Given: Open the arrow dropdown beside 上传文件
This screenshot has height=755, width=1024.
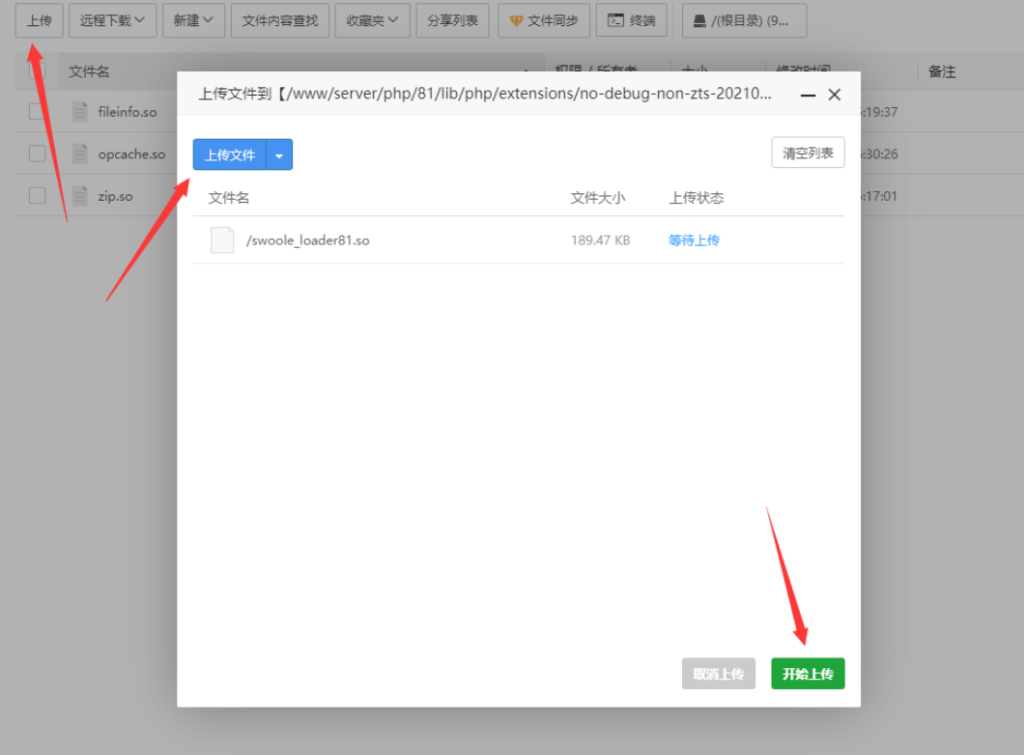Looking at the screenshot, I should 279,155.
